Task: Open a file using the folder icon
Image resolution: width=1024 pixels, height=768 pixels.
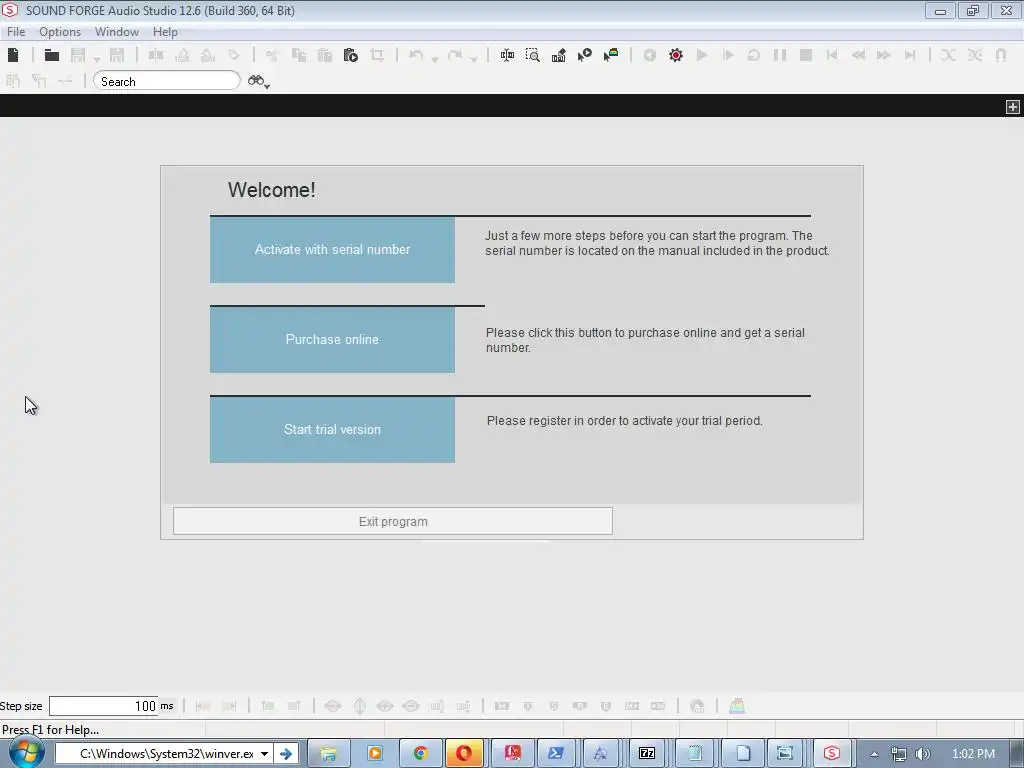Action: [x=52, y=55]
